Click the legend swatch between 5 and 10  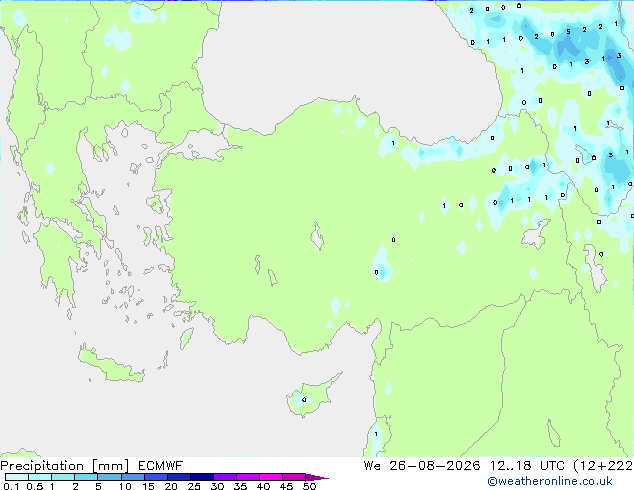coord(109,477)
